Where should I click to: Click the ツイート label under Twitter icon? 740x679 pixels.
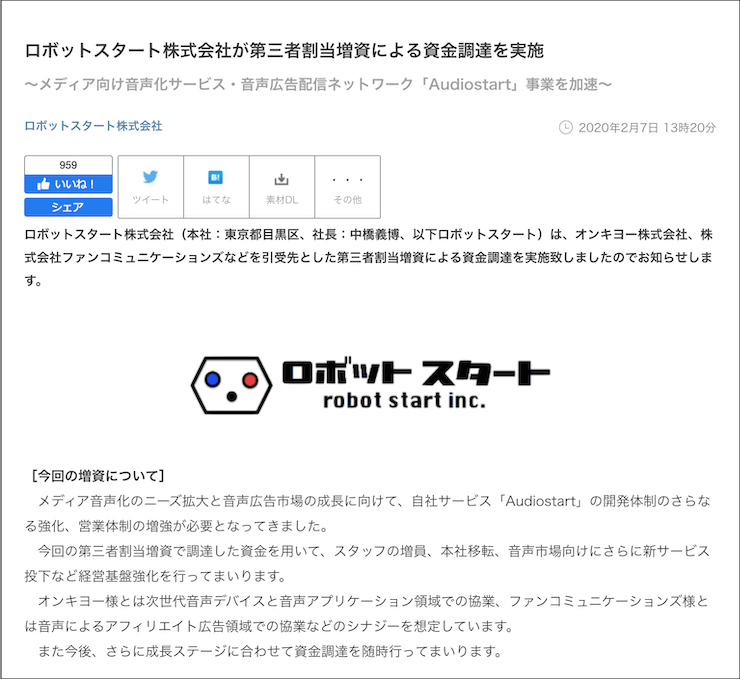(x=150, y=200)
